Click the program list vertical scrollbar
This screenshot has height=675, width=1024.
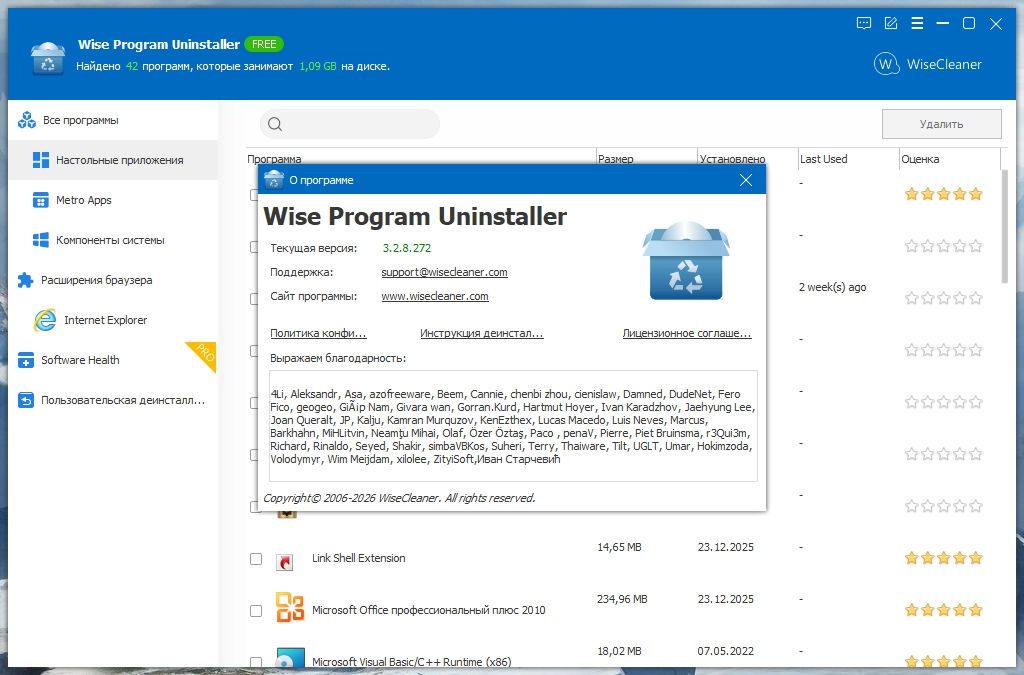[x=1005, y=226]
